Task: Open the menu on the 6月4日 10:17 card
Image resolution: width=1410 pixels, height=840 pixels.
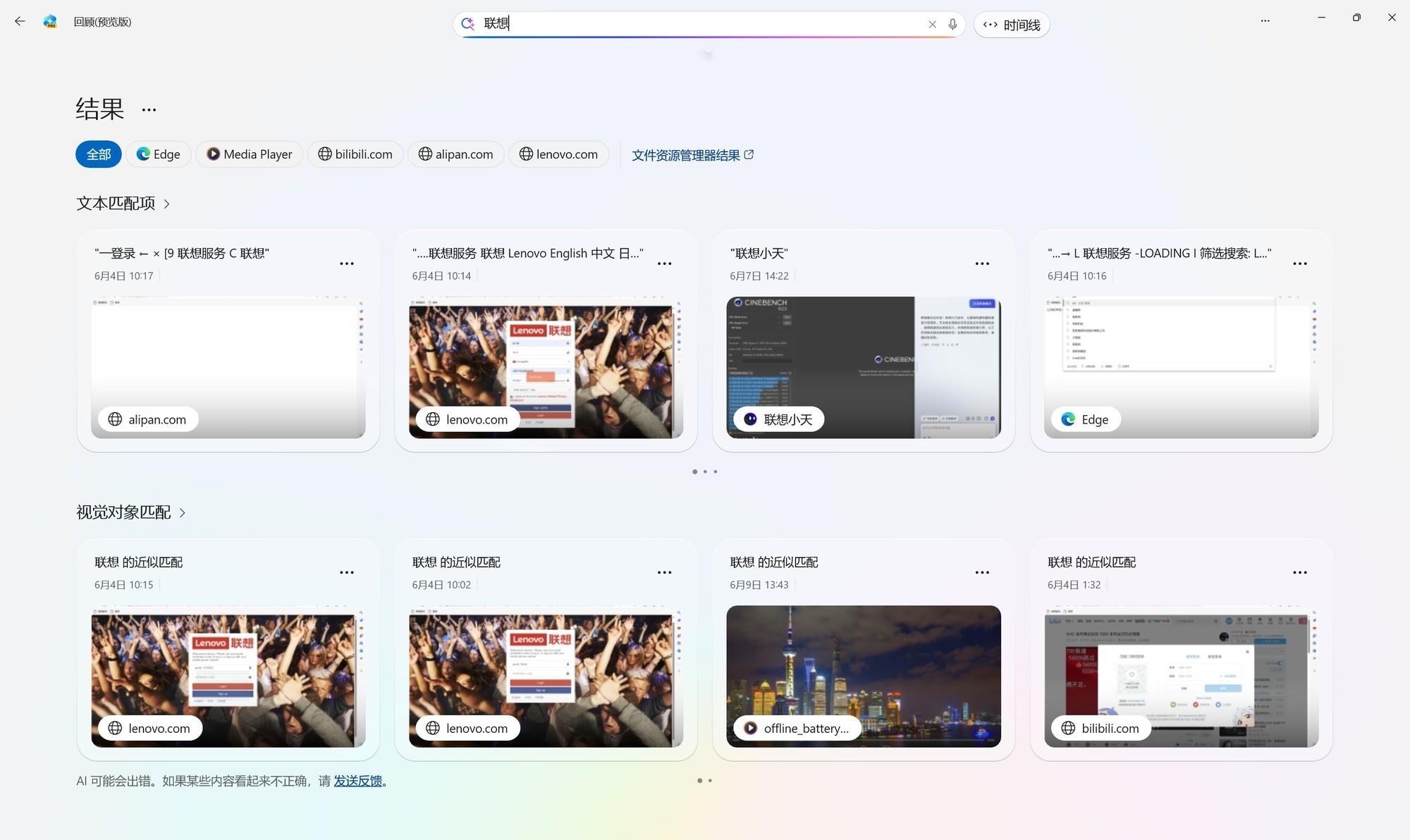Action: [x=347, y=264]
